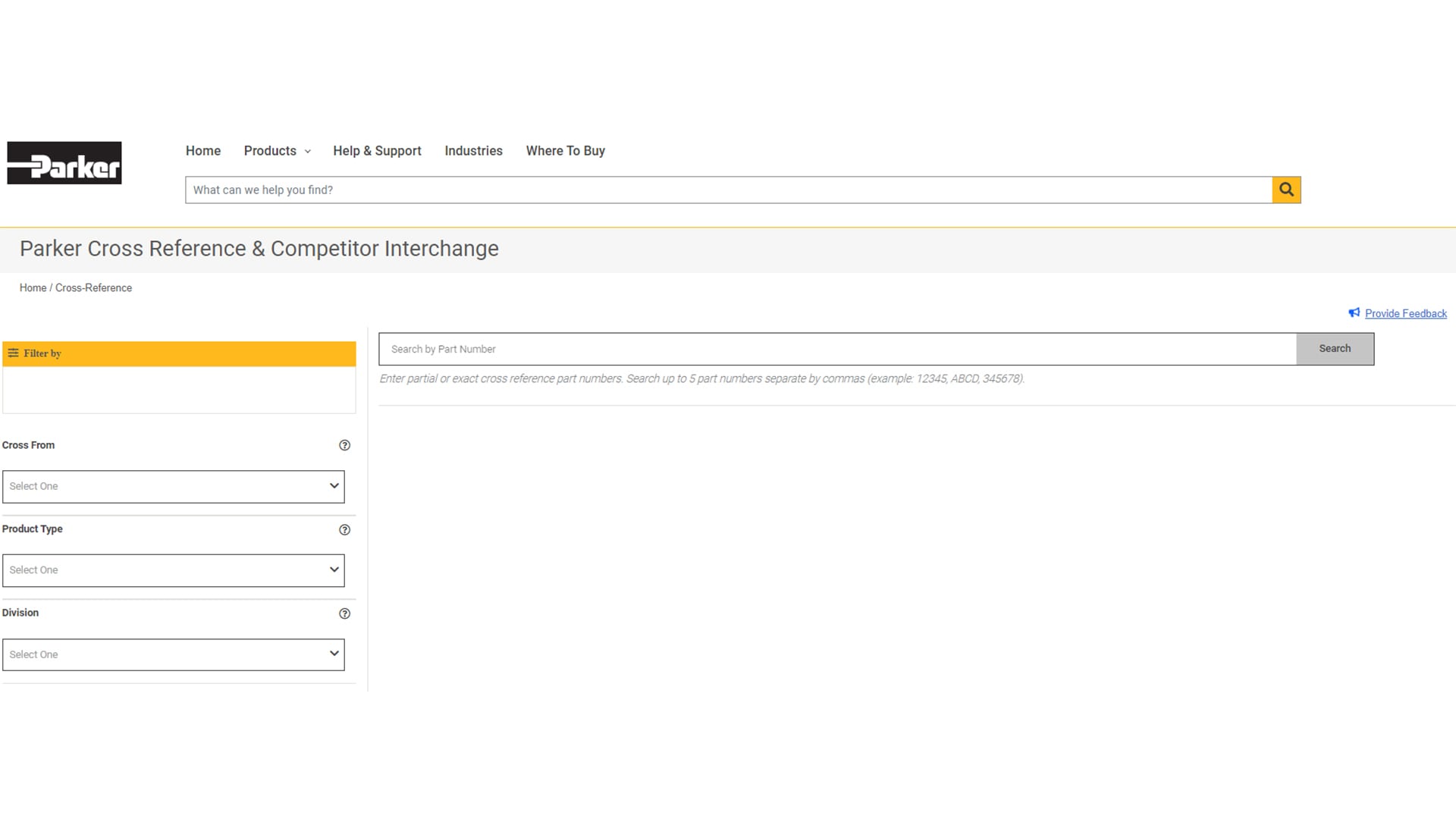Expand the Products menu chevron
The width and height of the screenshot is (1456, 819).
(x=308, y=152)
